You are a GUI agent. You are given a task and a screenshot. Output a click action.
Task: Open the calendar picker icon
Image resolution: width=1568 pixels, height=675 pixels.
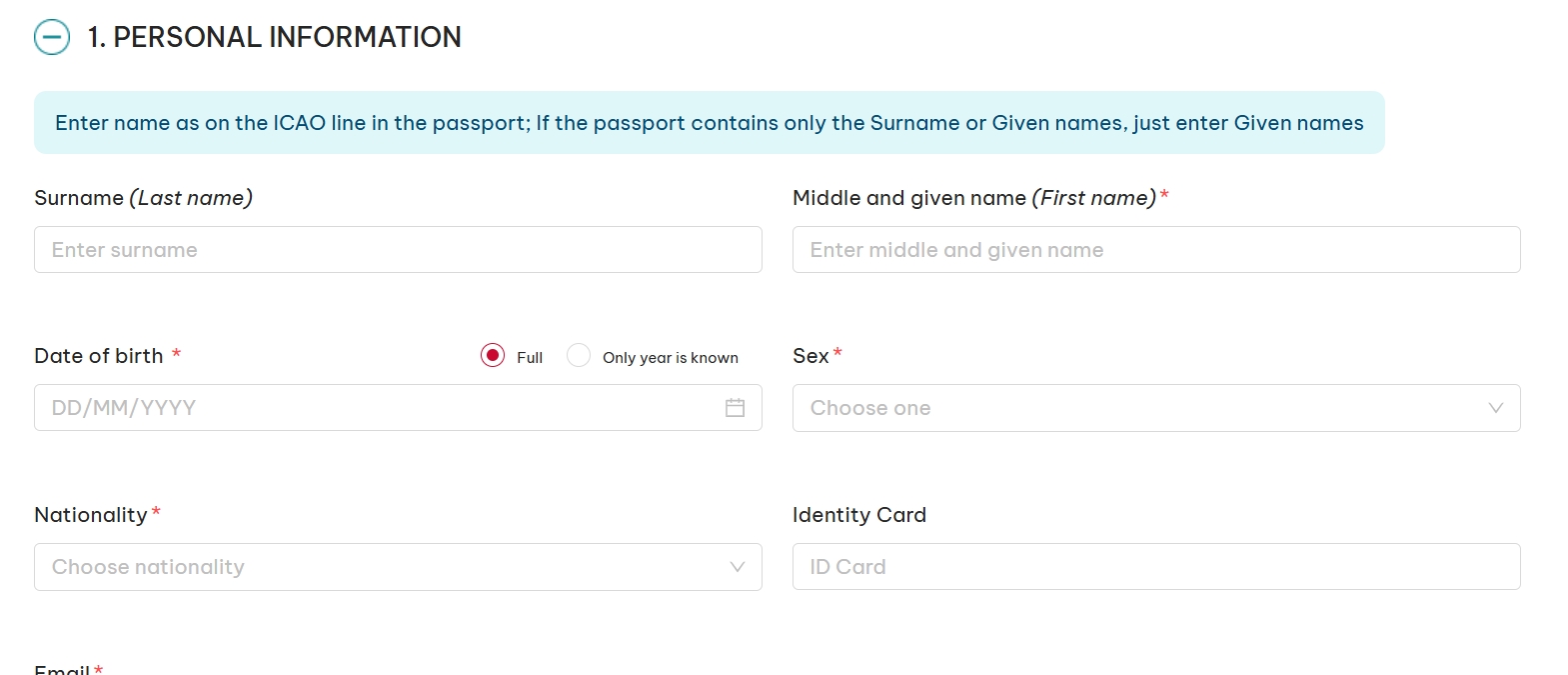coord(735,408)
